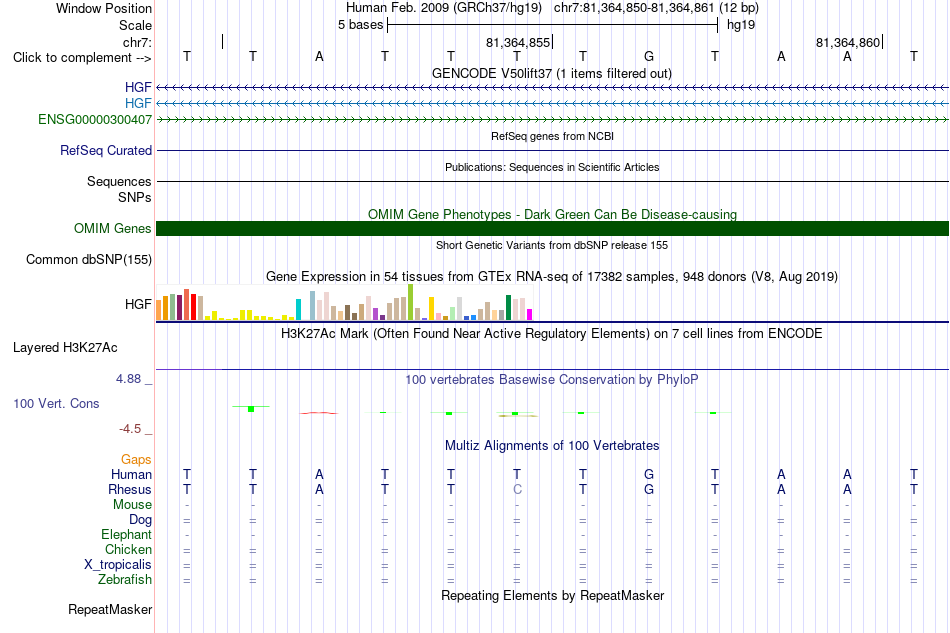
Task: Click the Layered H3K27Ac track label
Action: 65,348
